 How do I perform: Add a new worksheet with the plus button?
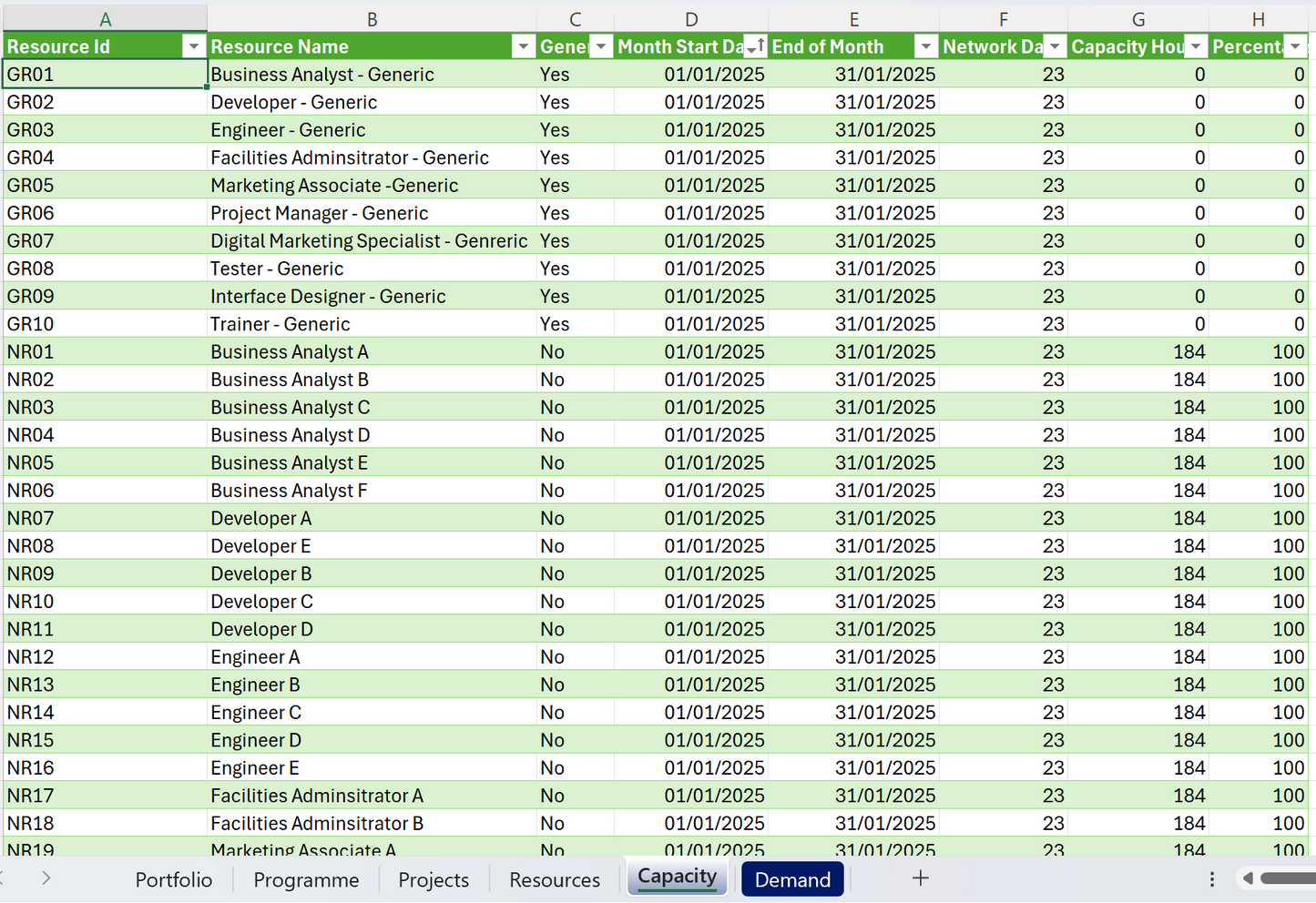click(x=920, y=878)
